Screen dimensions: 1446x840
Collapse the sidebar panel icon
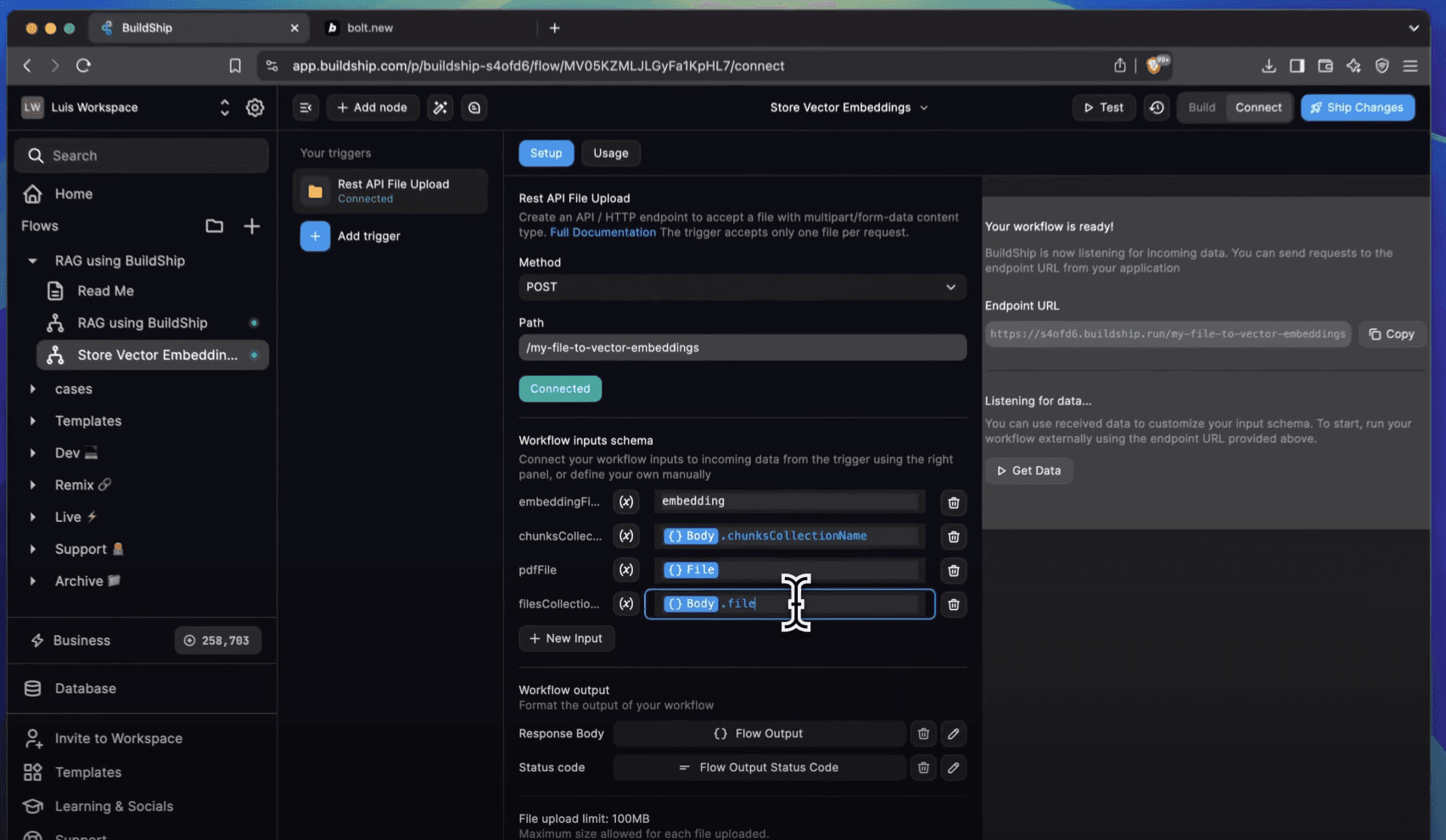pos(305,108)
